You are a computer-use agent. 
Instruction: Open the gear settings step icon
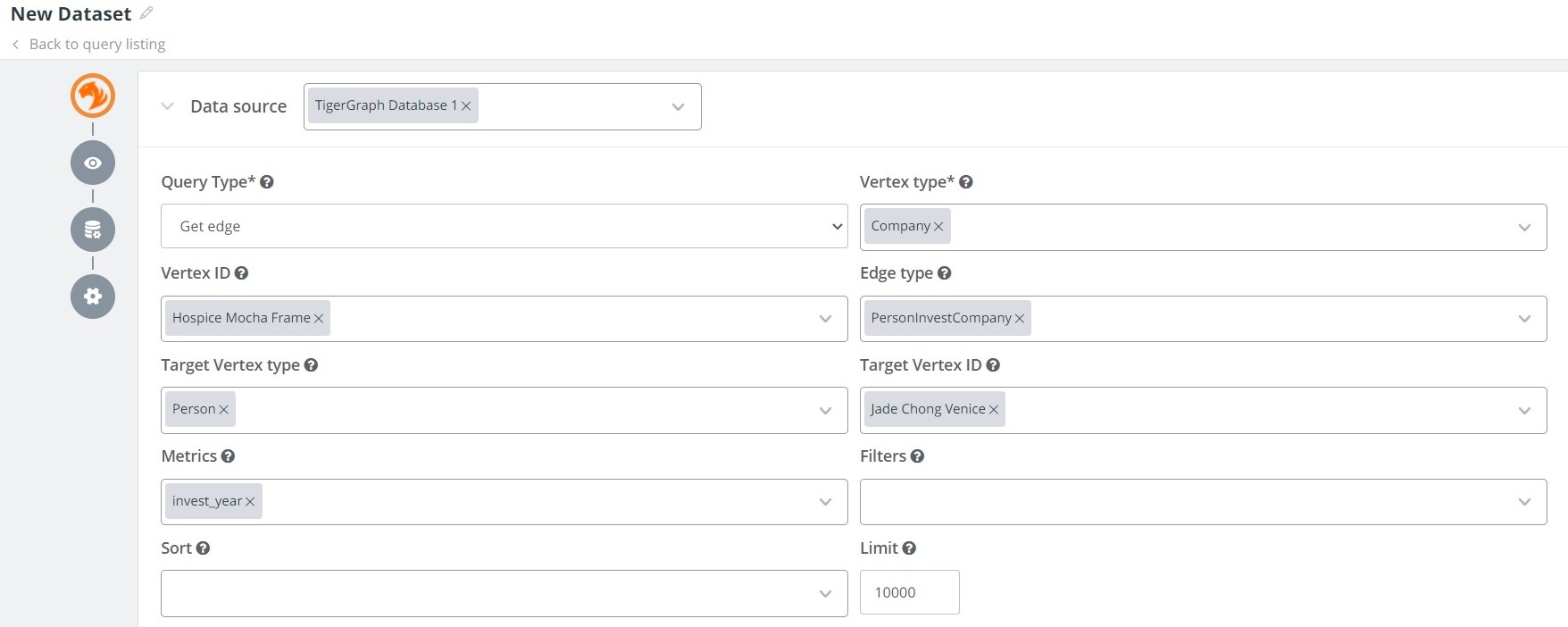[93, 297]
